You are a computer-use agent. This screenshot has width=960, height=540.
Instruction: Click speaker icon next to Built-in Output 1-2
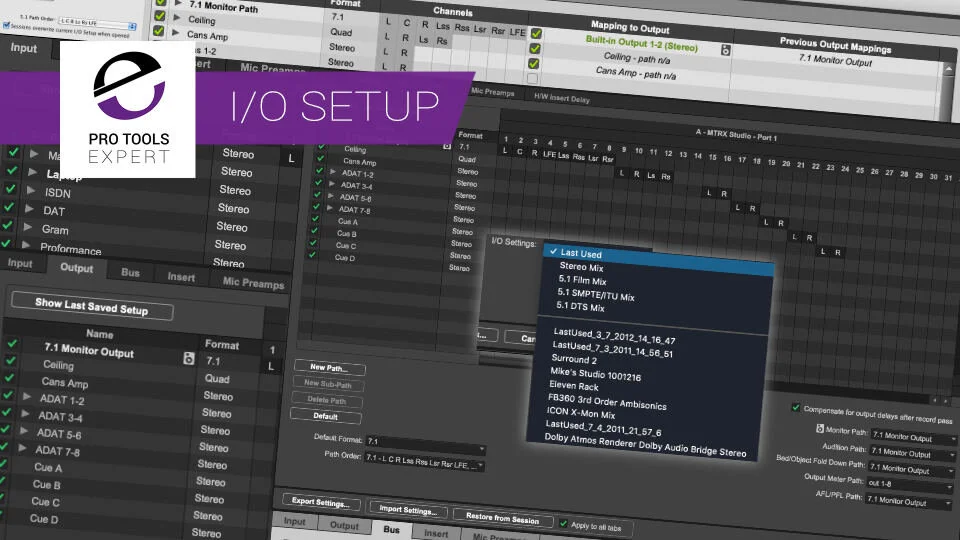(x=725, y=50)
